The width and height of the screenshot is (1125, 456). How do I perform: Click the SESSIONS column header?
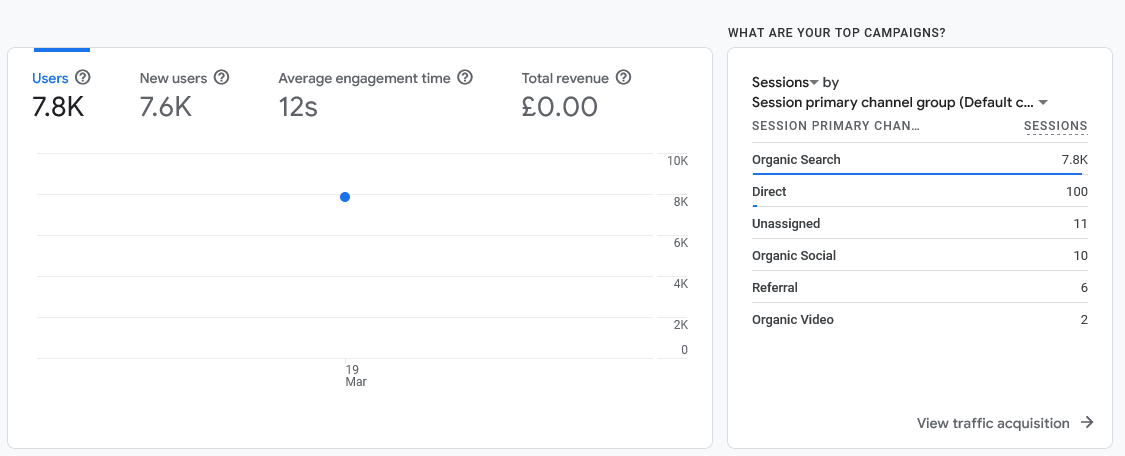point(1055,126)
